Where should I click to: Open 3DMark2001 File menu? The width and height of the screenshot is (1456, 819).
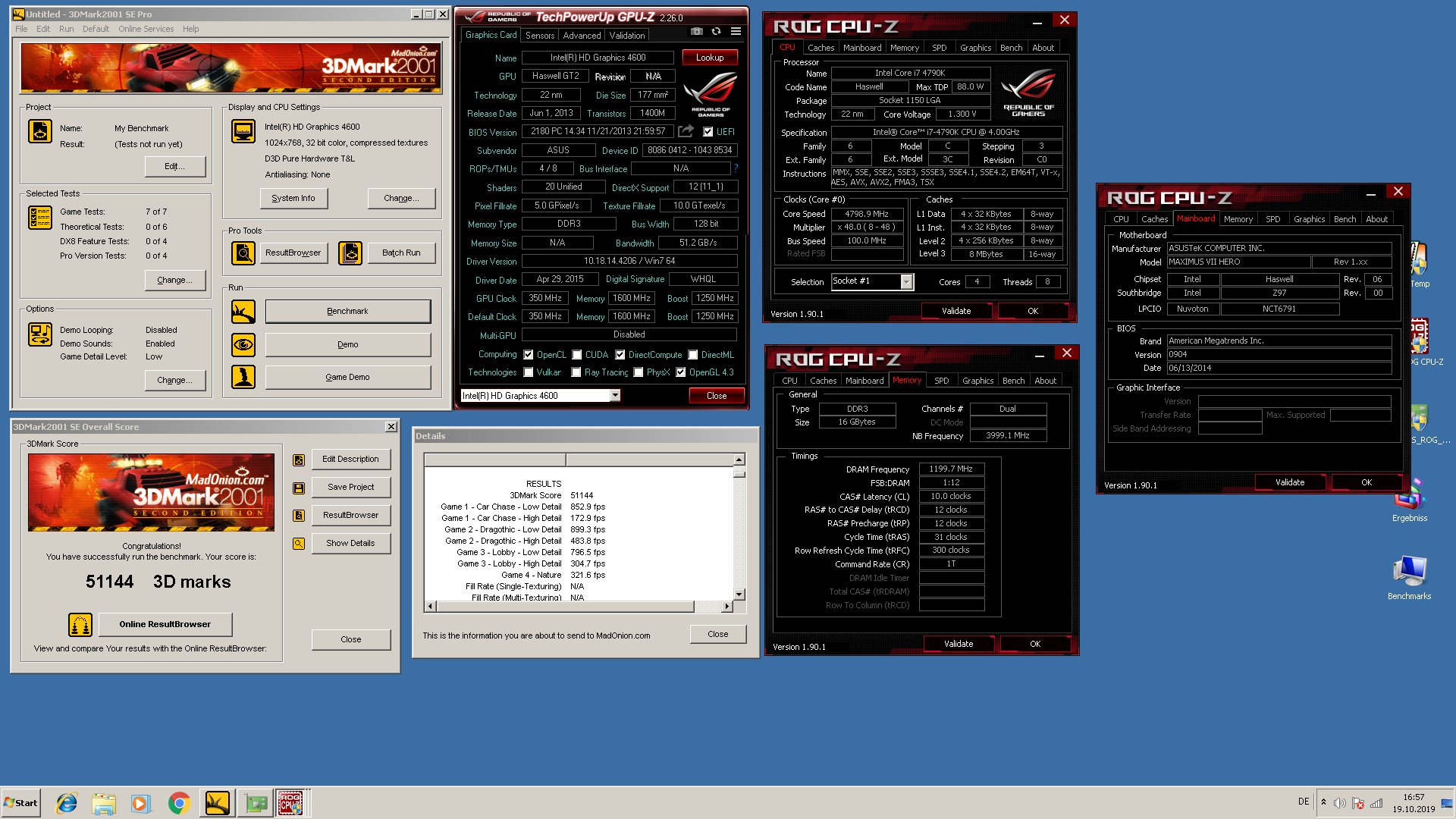click(x=21, y=29)
